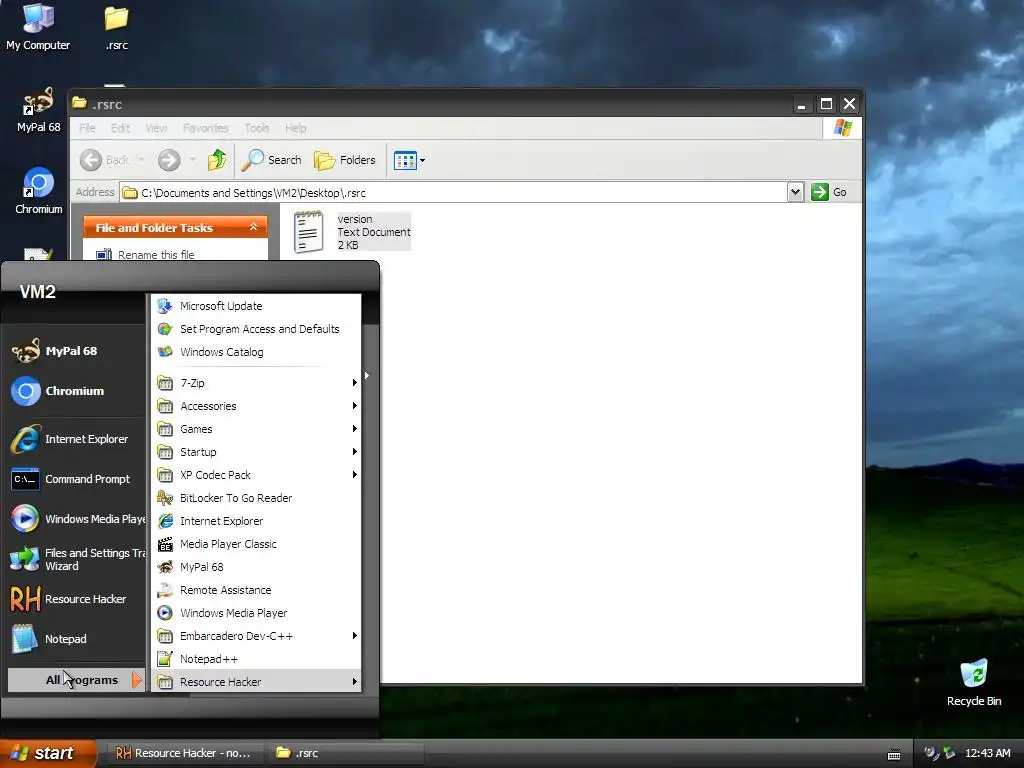Screen dimensions: 1024x768
Task: Open the Favorites menu in .rsrc window
Action: pos(206,128)
